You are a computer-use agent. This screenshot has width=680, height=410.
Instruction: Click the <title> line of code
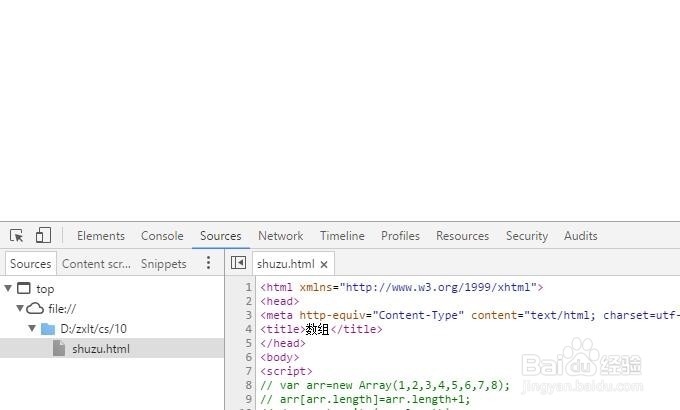[x=321, y=329]
